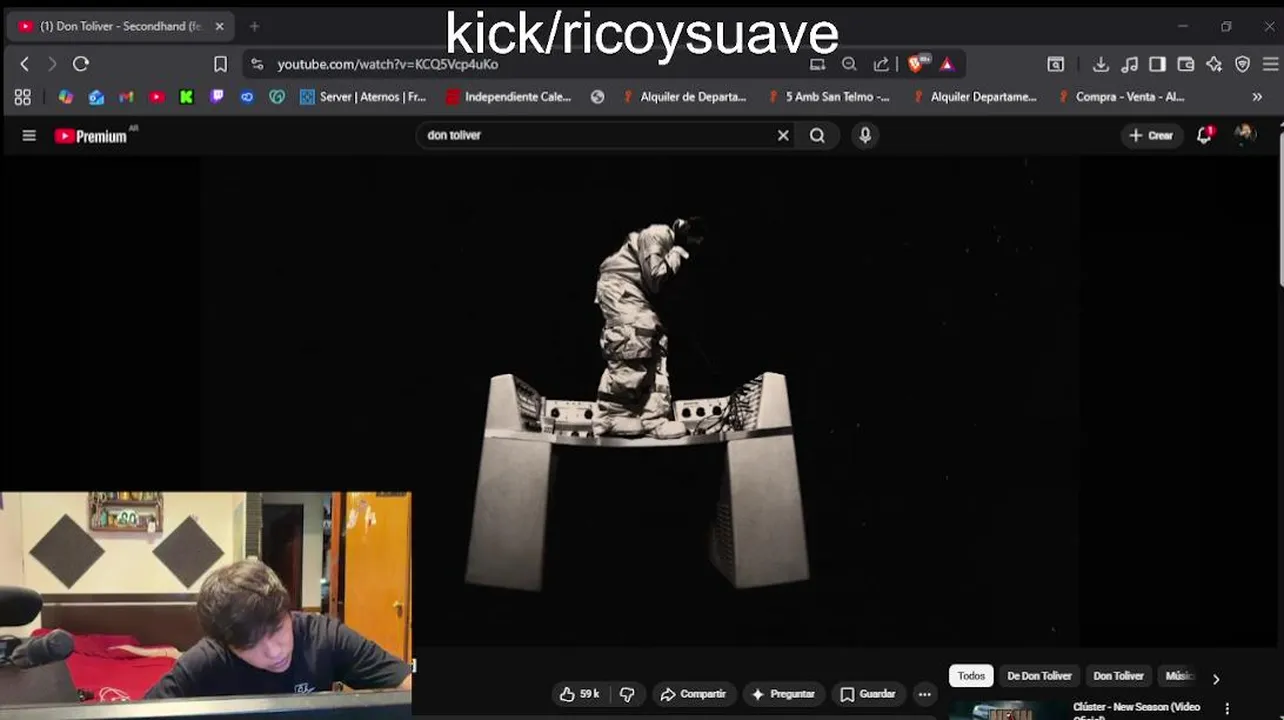This screenshot has width=1284, height=720.
Task: Open the music note playlist icon
Action: click(1129, 64)
